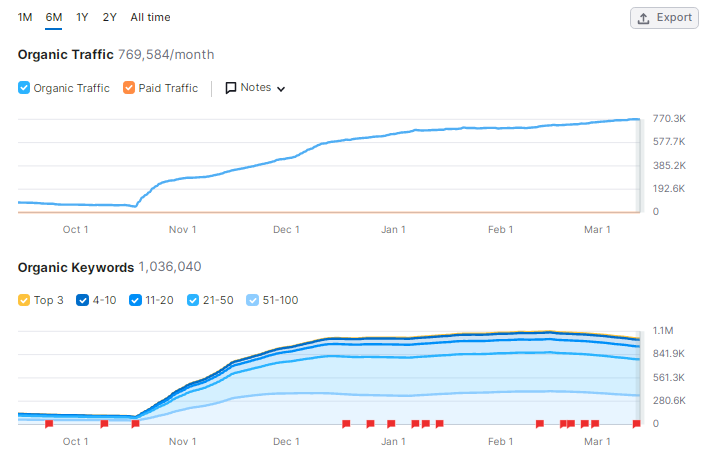Viewport: 703px width, 459px height.
Task: Expand the Notes dropdown chevron
Action: [281, 89]
